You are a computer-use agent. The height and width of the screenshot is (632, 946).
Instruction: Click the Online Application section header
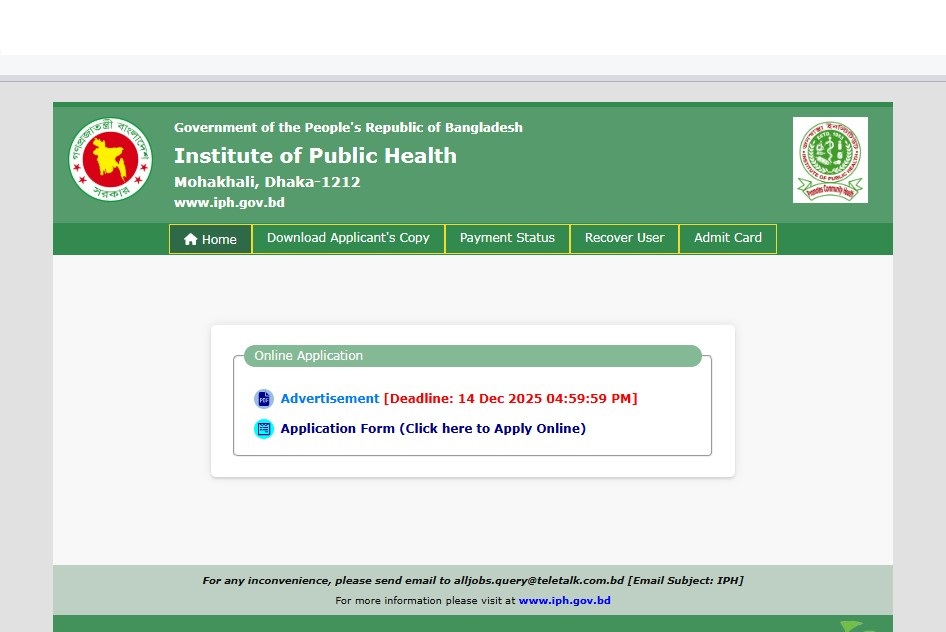309,356
